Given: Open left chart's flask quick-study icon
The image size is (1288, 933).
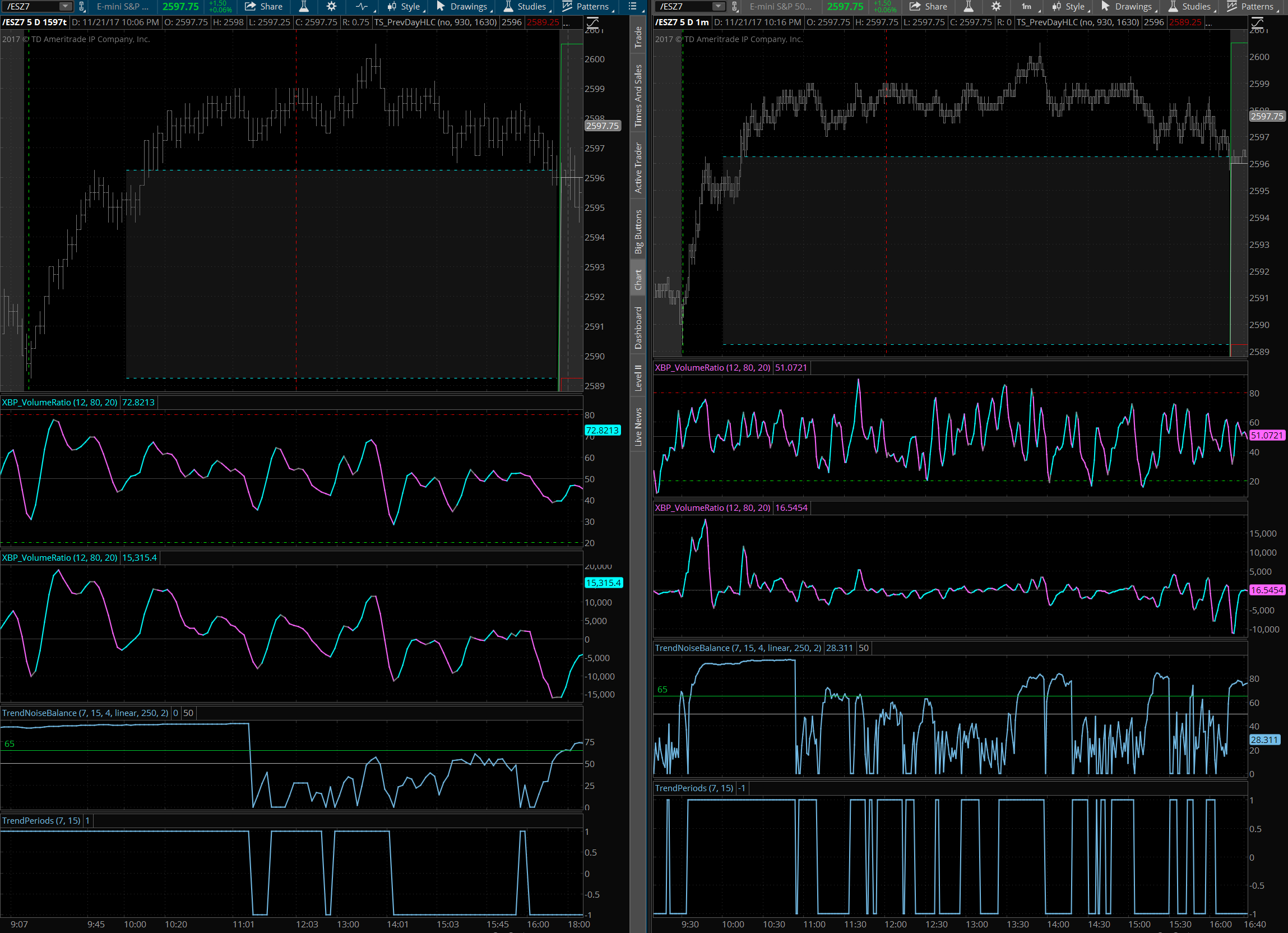Looking at the screenshot, I should pyautogui.click(x=304, y=7).
